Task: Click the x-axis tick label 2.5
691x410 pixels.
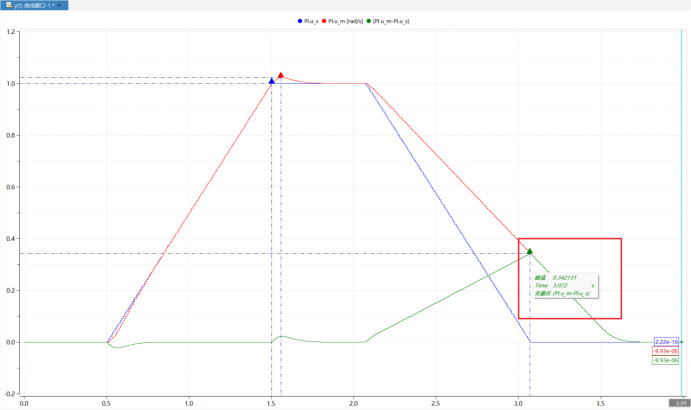Action: click(x=436, y=403)
